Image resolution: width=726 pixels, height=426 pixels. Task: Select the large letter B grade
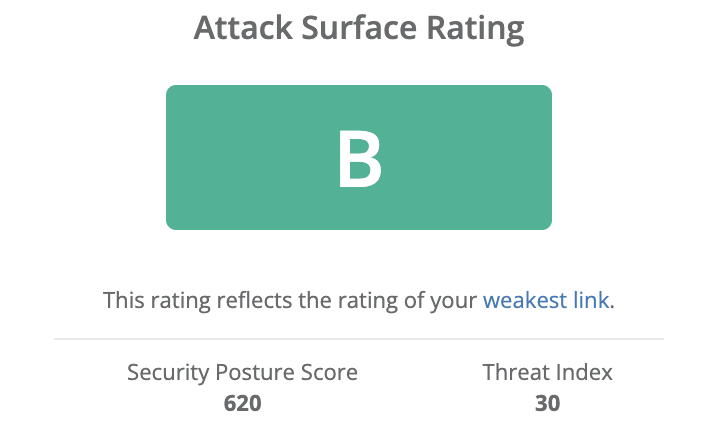coord(359,159)
